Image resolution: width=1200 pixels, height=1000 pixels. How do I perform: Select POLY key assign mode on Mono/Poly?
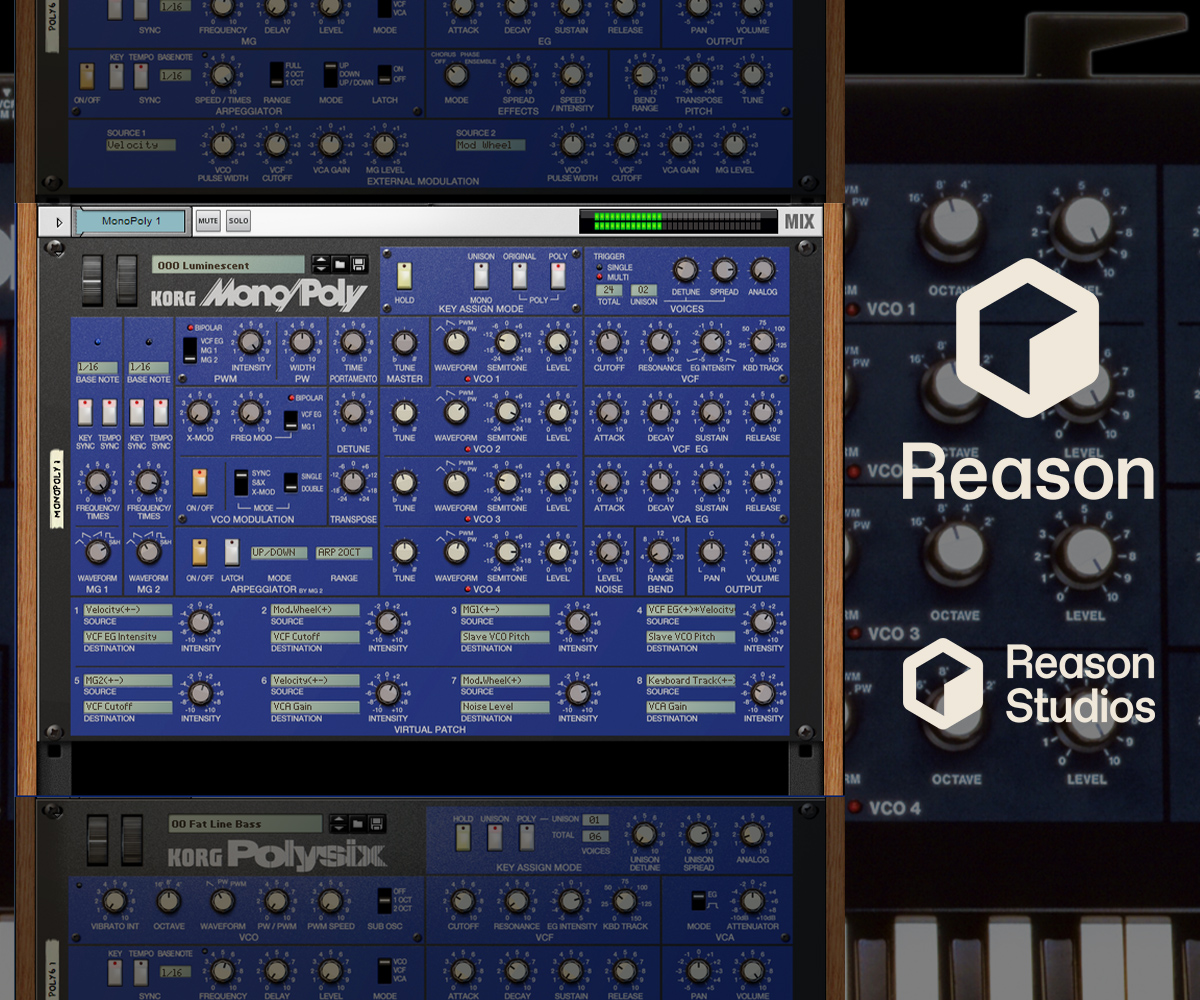click(x=557, y=276)
